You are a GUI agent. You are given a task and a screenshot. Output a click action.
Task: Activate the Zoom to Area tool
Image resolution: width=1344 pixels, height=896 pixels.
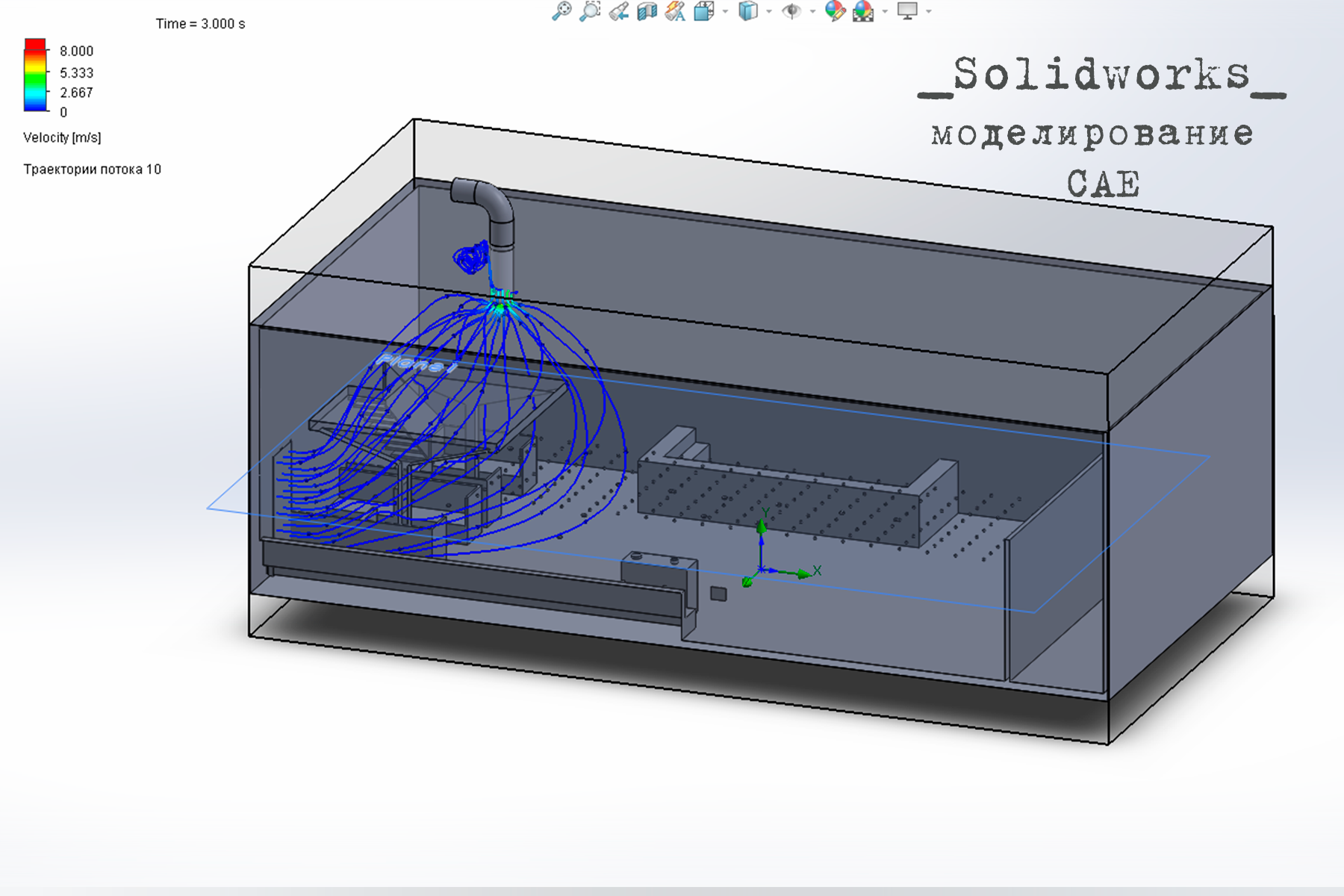[x=590, y=11]
